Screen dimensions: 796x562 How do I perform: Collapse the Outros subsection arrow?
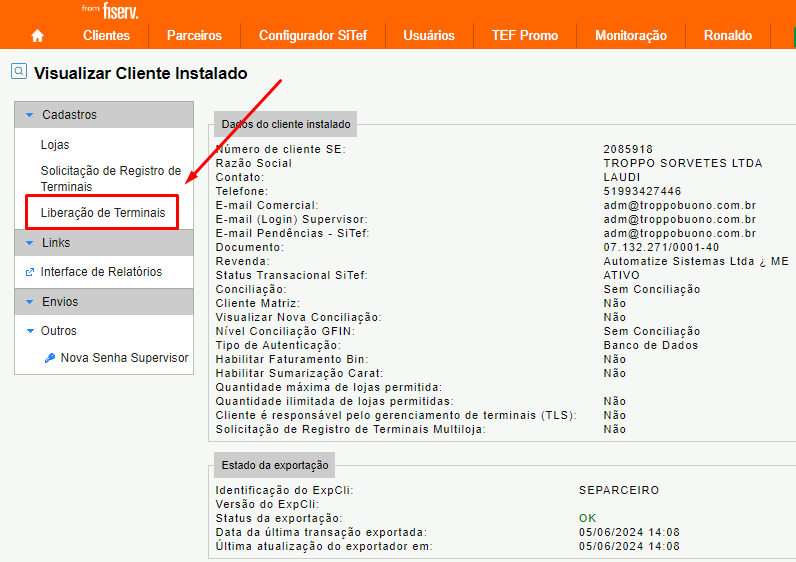coord(30,331)
